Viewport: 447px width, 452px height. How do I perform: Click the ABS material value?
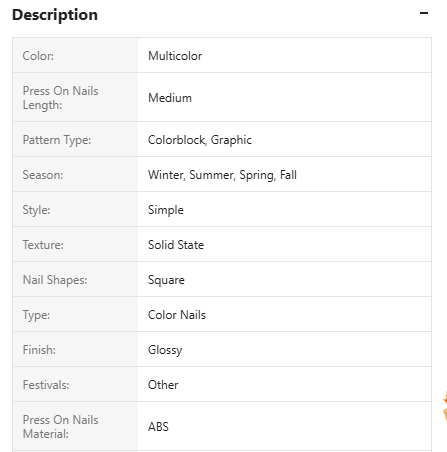pyautogui.click(x=158, y=427)
